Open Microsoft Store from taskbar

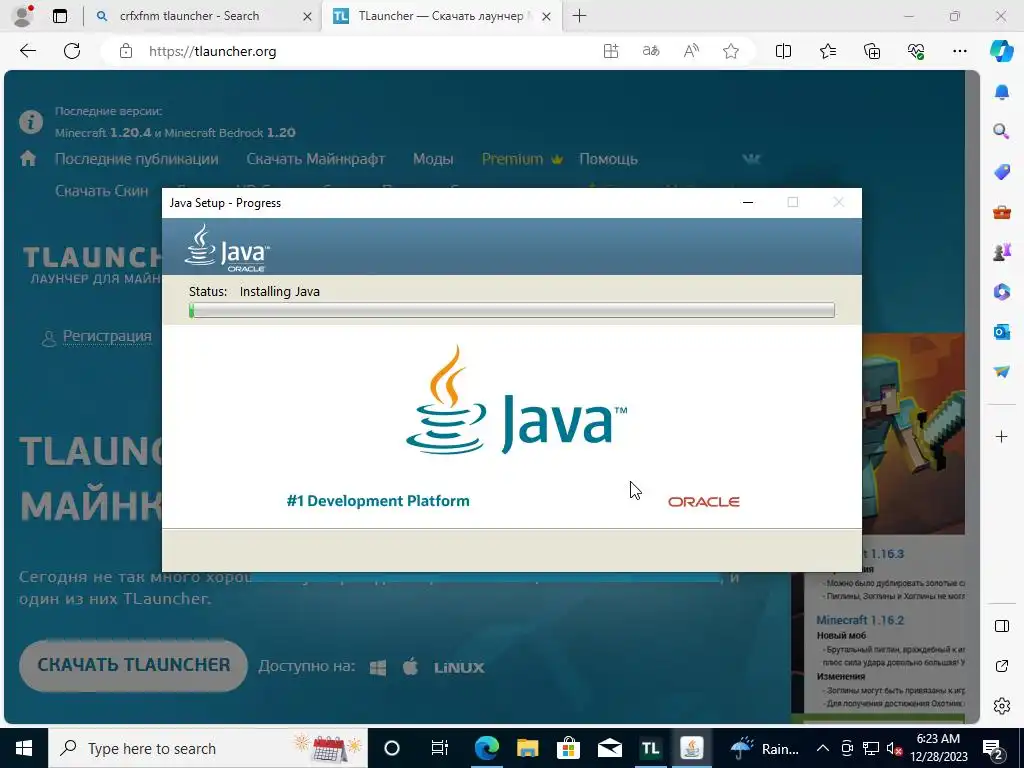point(568,748)
